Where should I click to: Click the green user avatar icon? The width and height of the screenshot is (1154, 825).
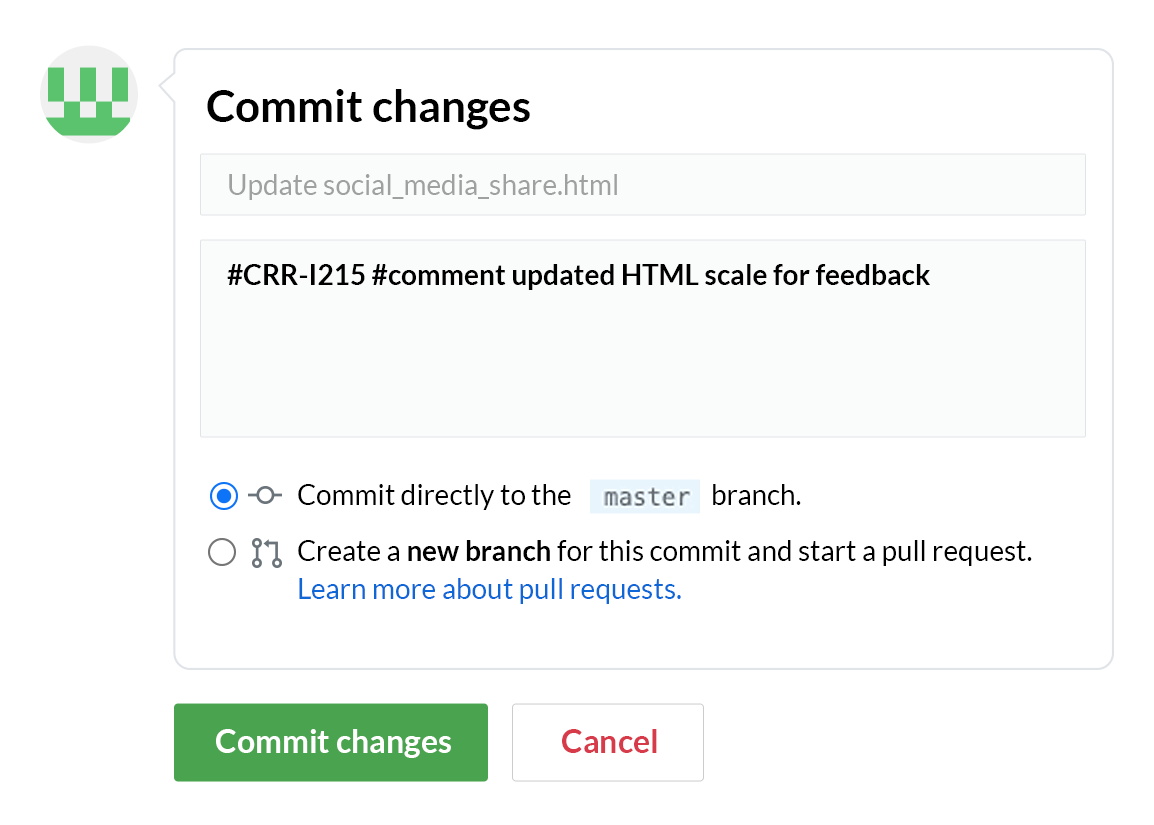click(x=89, y=95)
